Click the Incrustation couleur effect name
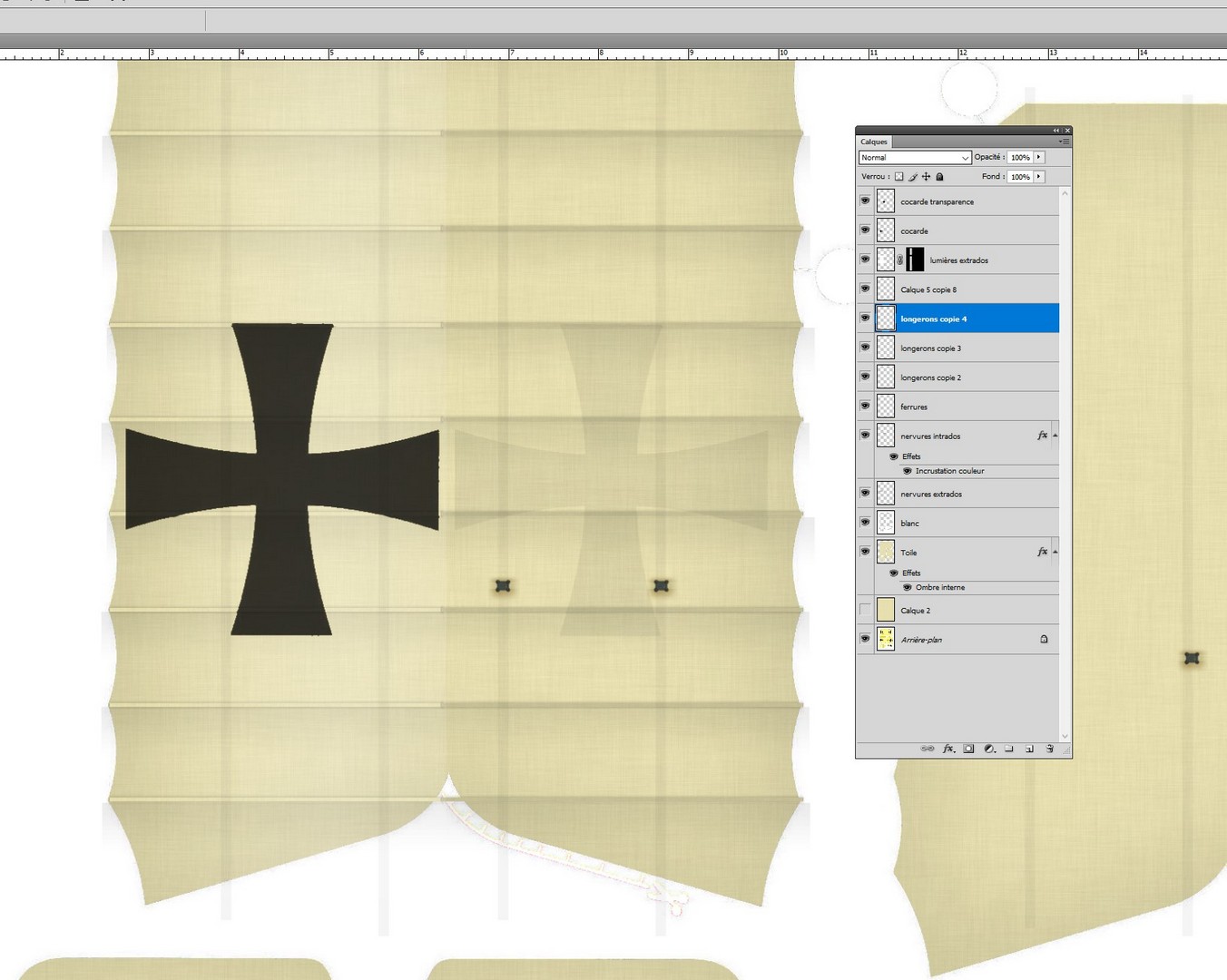 click(949, 471)
